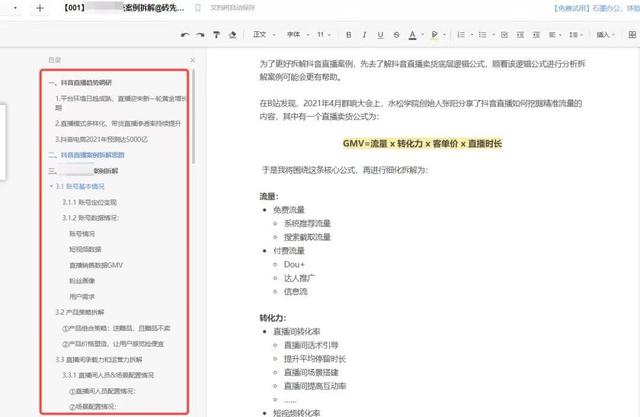This screenshot has height=417, width=640.
Task: Undo the last edit
Action: (185, 35)
